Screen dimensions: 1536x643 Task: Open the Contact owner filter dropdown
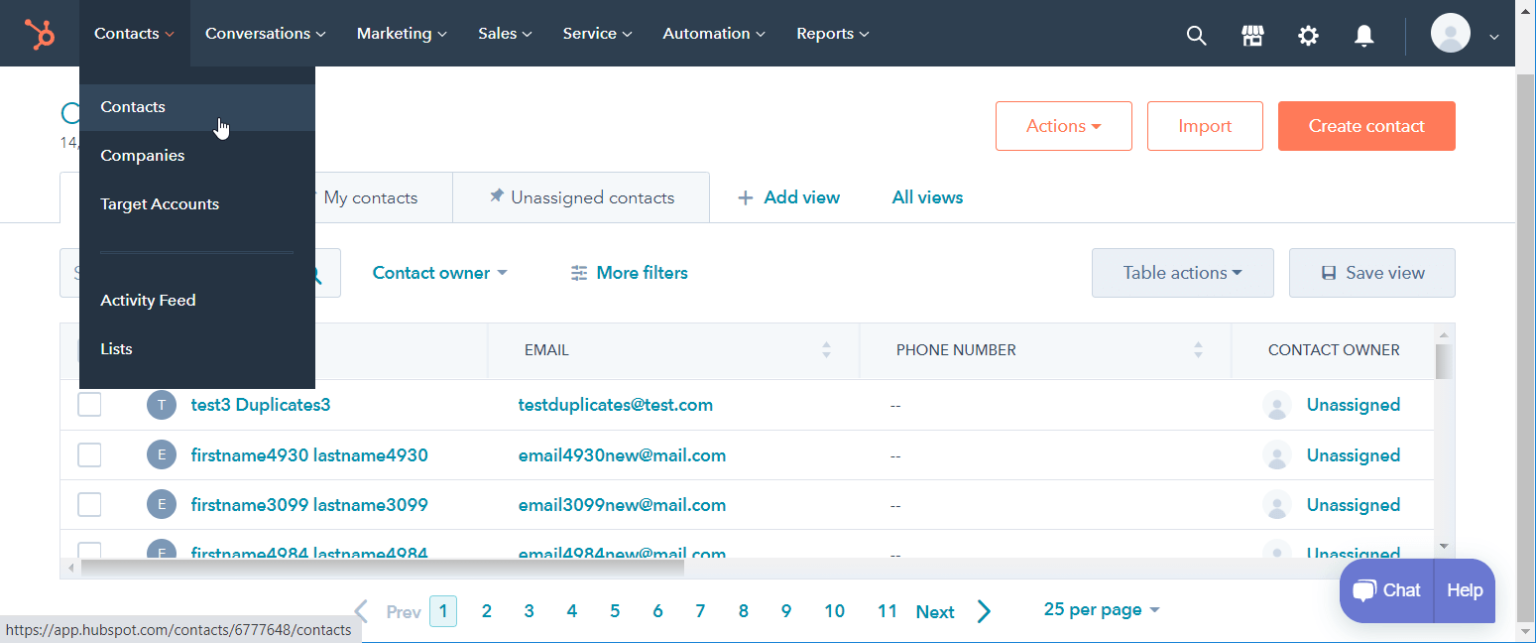coord(439,272)
